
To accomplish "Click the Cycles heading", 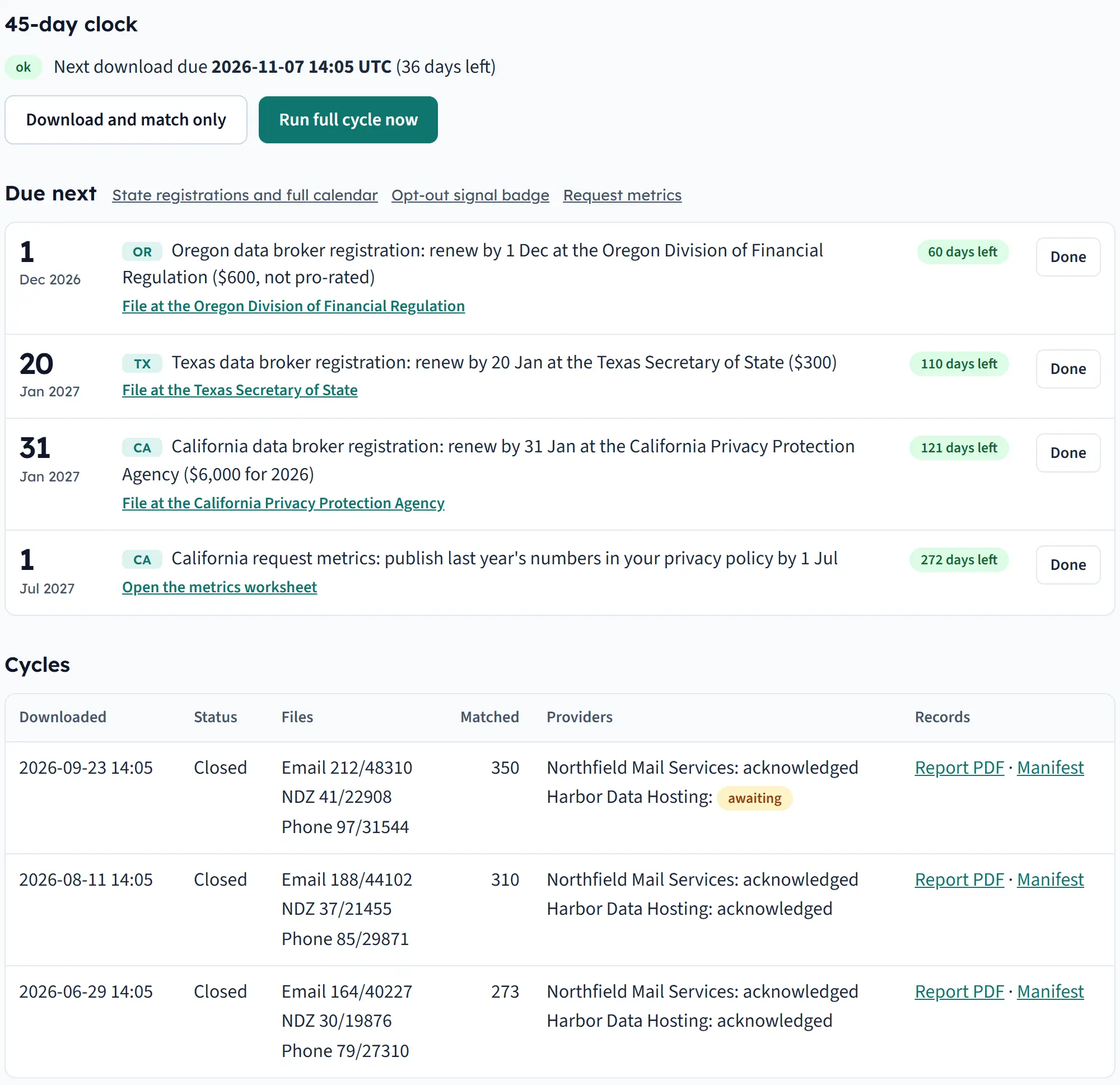I will click(37, 665).
